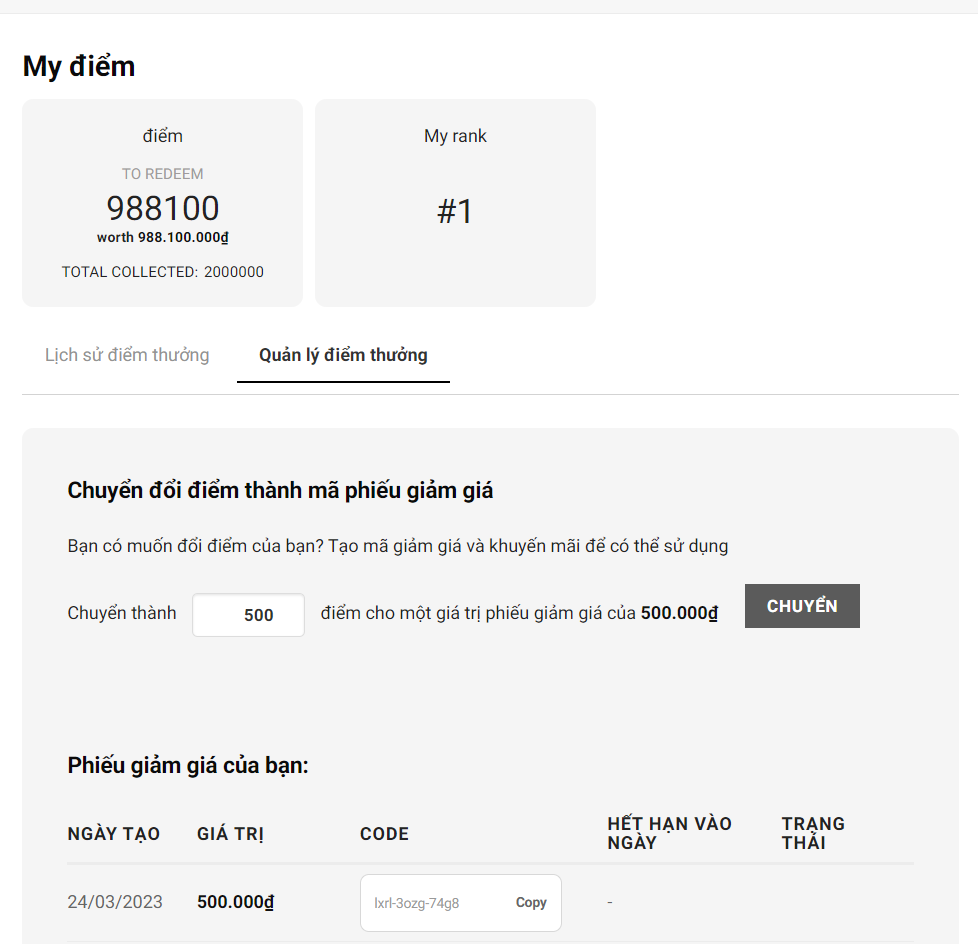This screenshot has height=944, width=978.
Task: Click the #1 rank value
Action: tap(455, 212)
